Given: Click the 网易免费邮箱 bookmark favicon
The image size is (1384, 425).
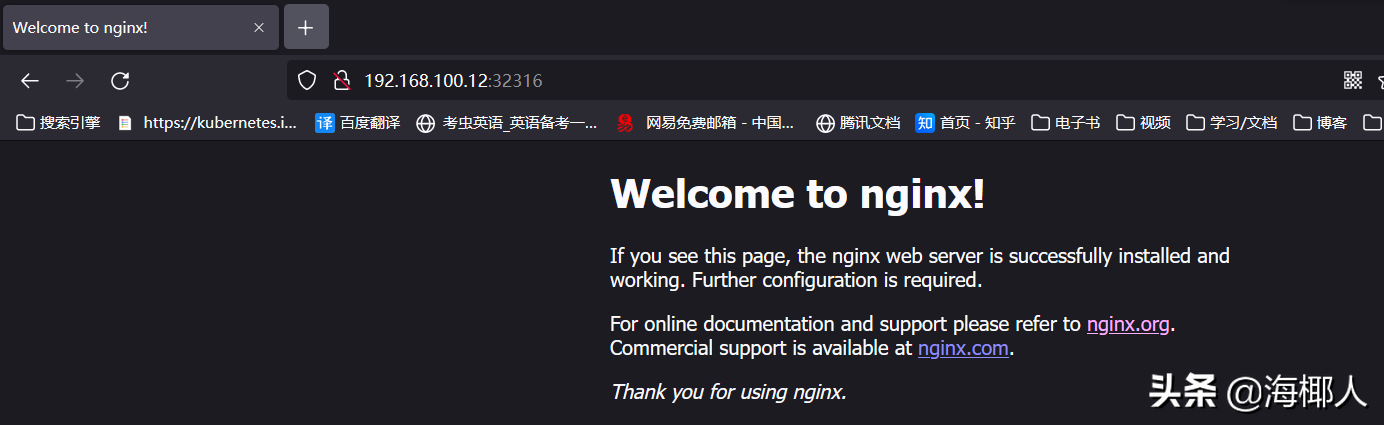Looking at the screenshot, I should [625, 123].
